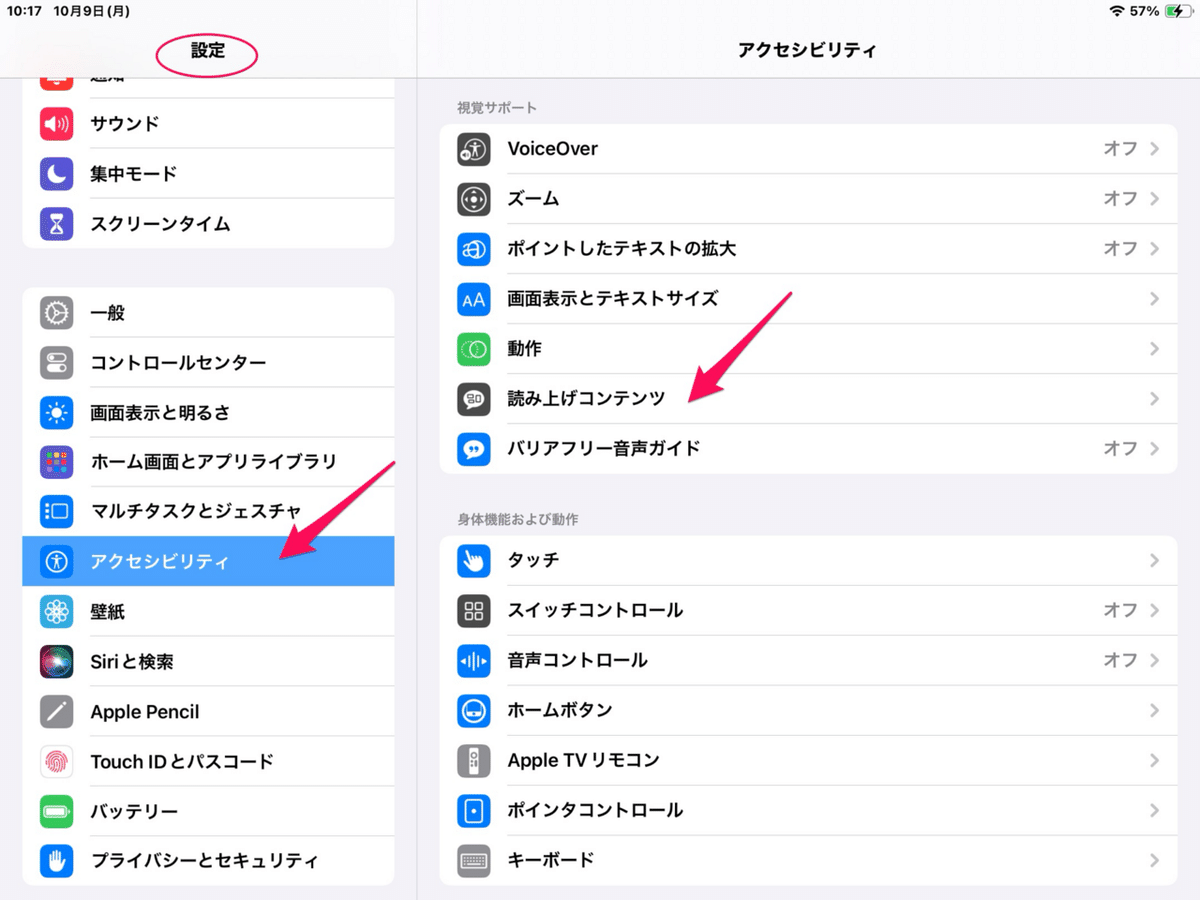
Task: Tap the 身体機能および動作 section header
Action: tap(517, 520)
